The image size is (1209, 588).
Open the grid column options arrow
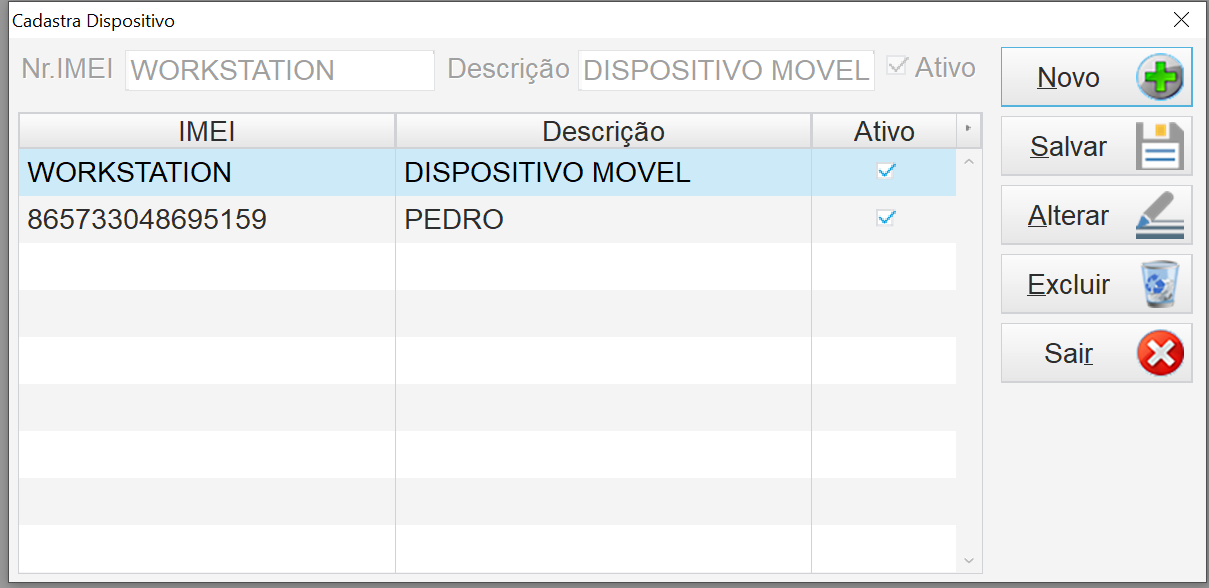point(968,129)
